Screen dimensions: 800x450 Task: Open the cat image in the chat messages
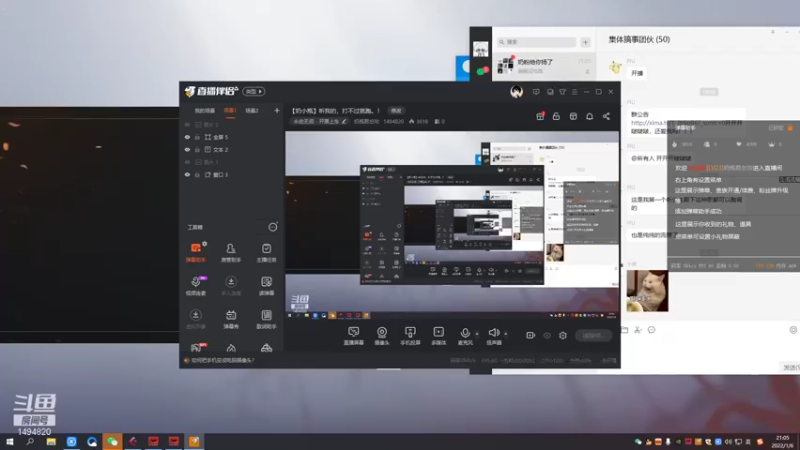(x=647, y=290)
